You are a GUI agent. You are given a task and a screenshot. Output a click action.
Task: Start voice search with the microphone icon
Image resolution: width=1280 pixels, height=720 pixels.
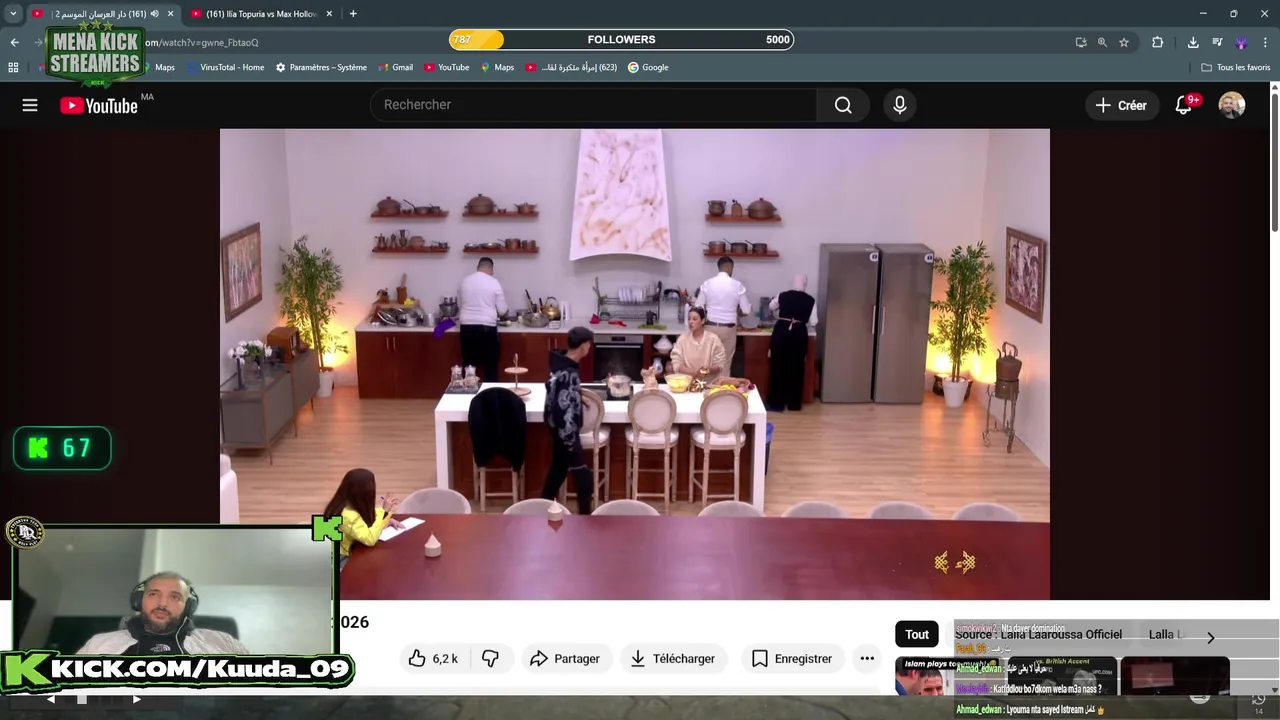tap(900, 105)
